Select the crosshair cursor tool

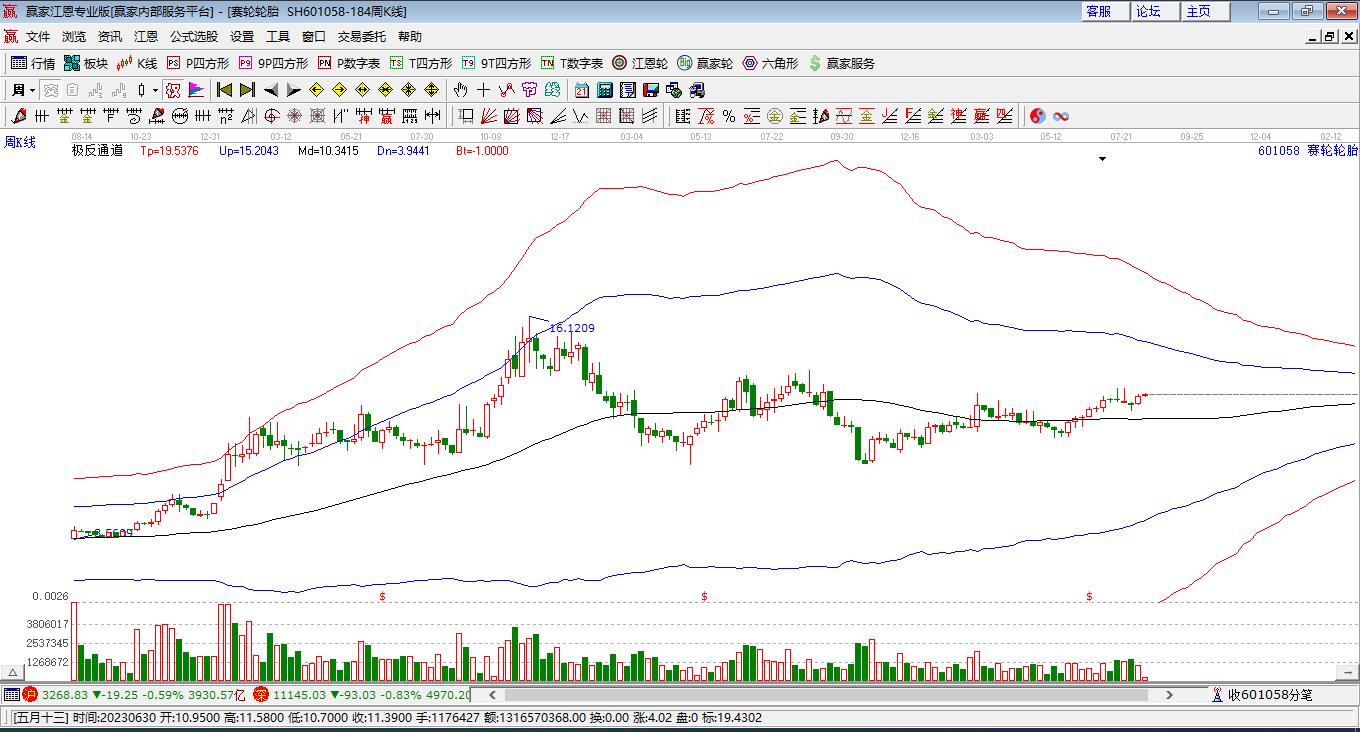[485, 90]
